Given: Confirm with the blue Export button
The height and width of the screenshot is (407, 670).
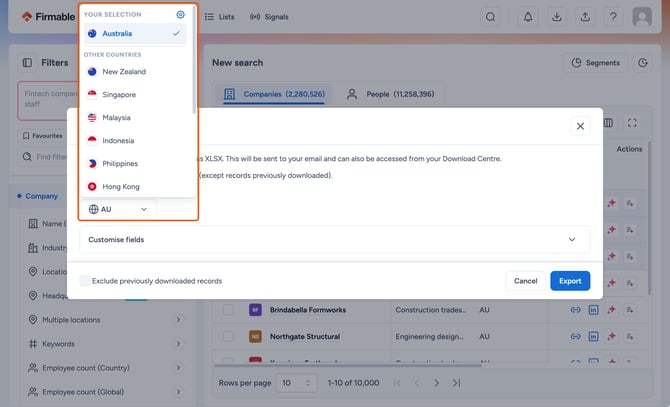Looking at the screenshot, I should pos(570,281).
